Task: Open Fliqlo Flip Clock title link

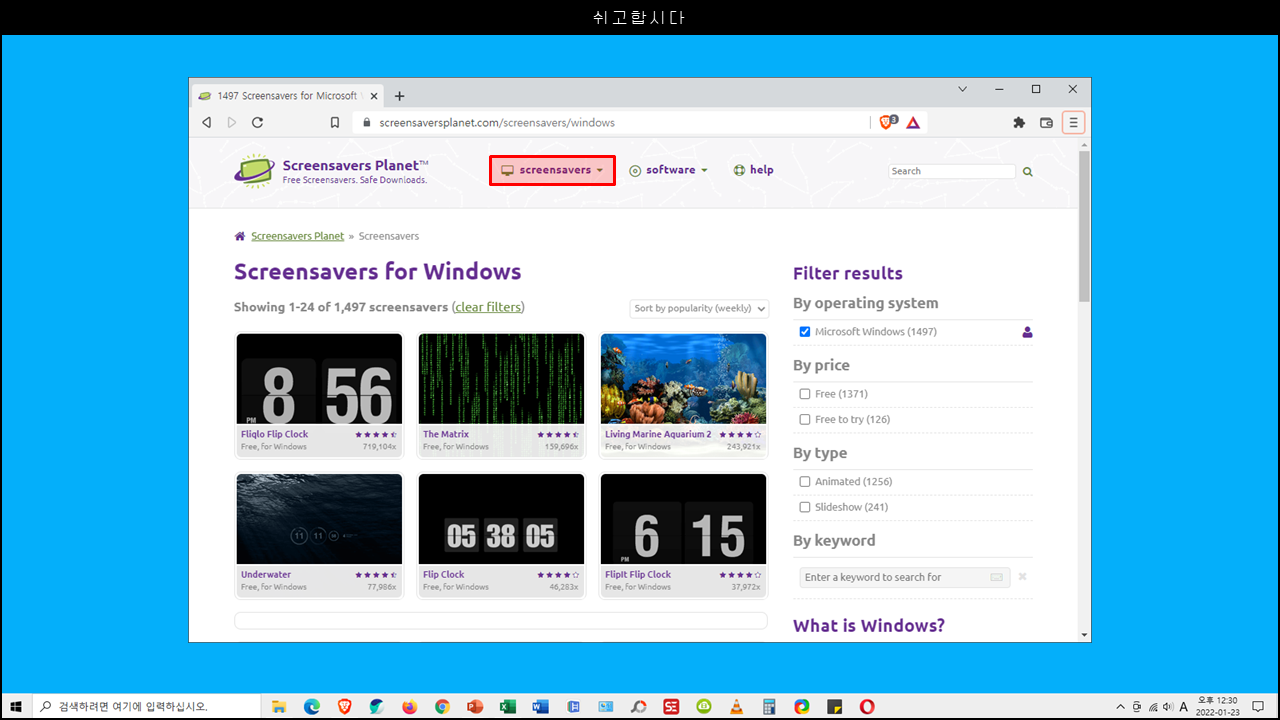Action: (x=274, y=434)
